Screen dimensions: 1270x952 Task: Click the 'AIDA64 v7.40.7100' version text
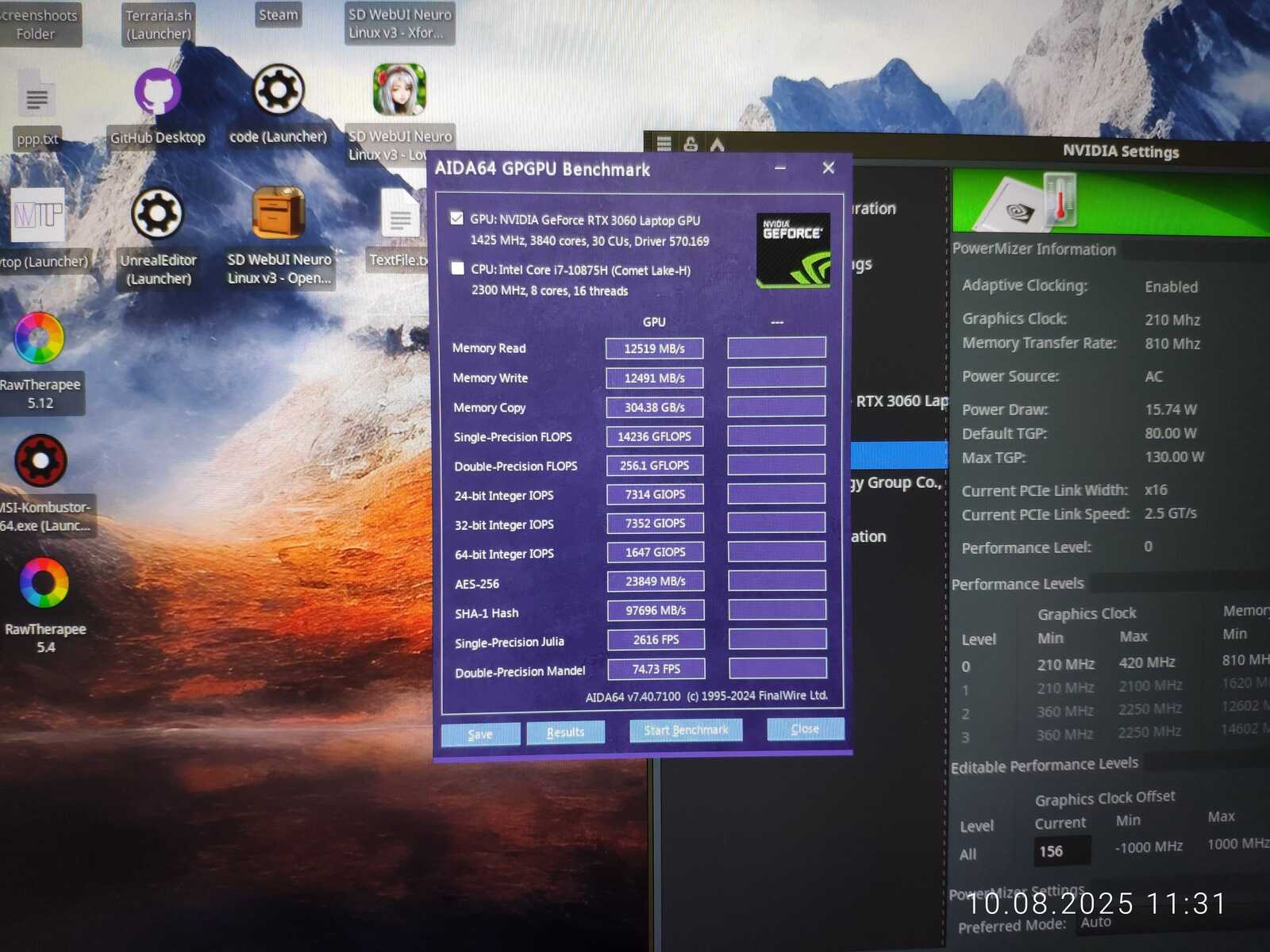633,697
